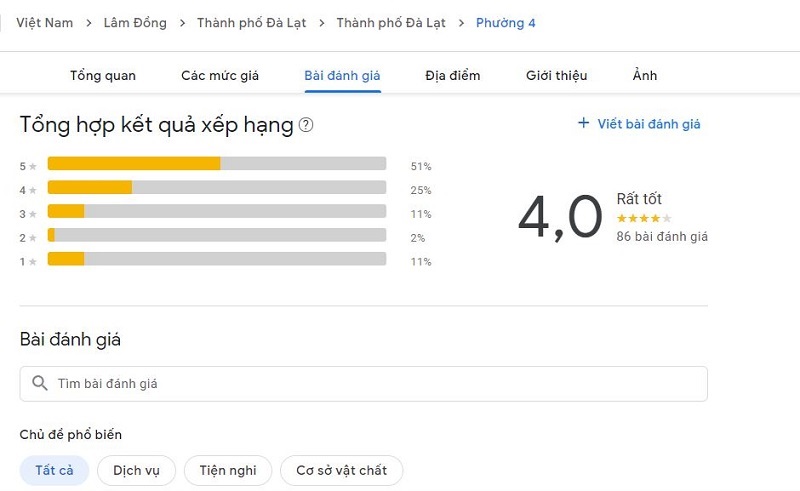The height and width of the screenshot is (491, 800).
Task: Click the 5-star rating bar at 51%
Action: click(217, 163)
